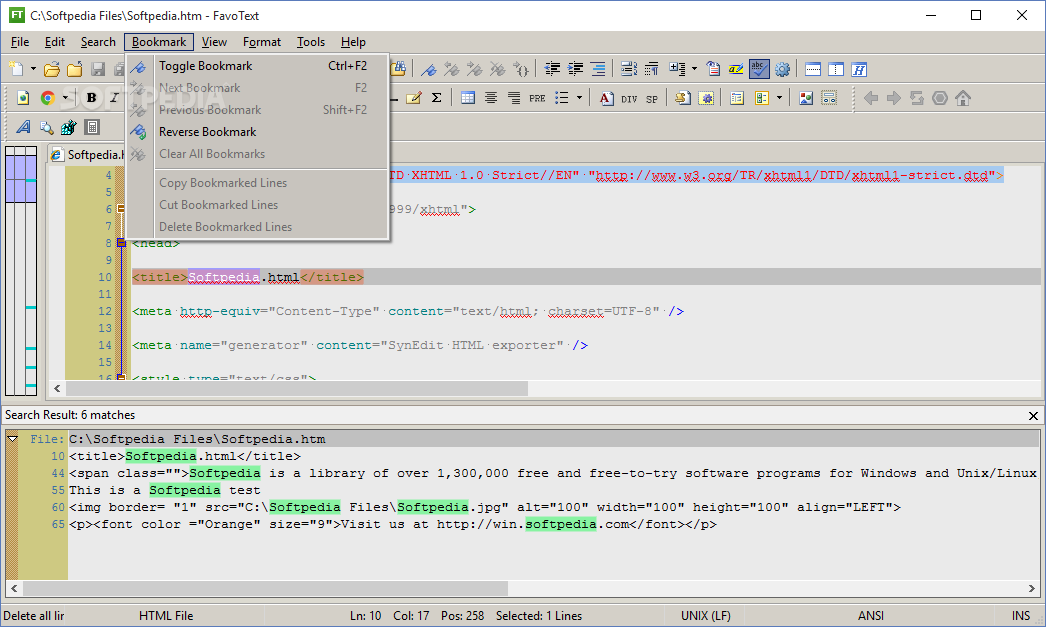Open the Tools menu
Screen dimensions: 1046x627
click(311, 42)
